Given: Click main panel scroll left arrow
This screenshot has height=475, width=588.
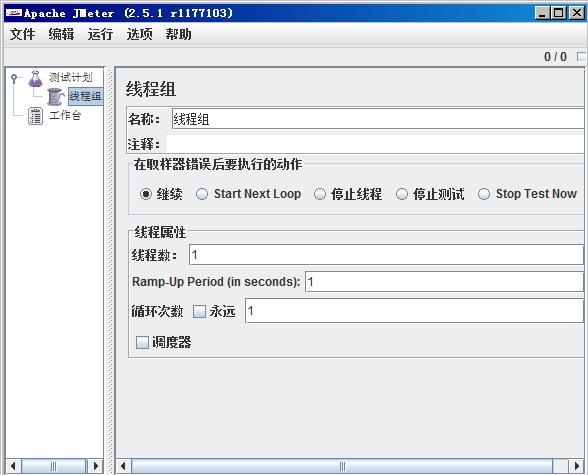Looking at the screenshot, I should [x=123, y=466].
